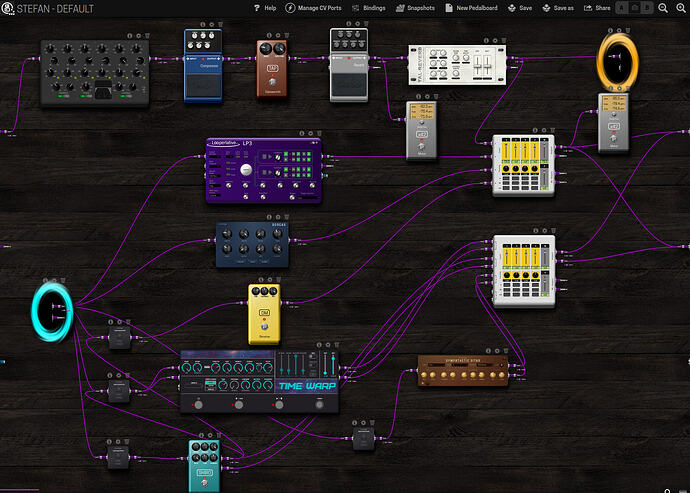Delete Time Warp with its trash icon
This screenshot has height=493, width=690.
(x=337, y=345)
